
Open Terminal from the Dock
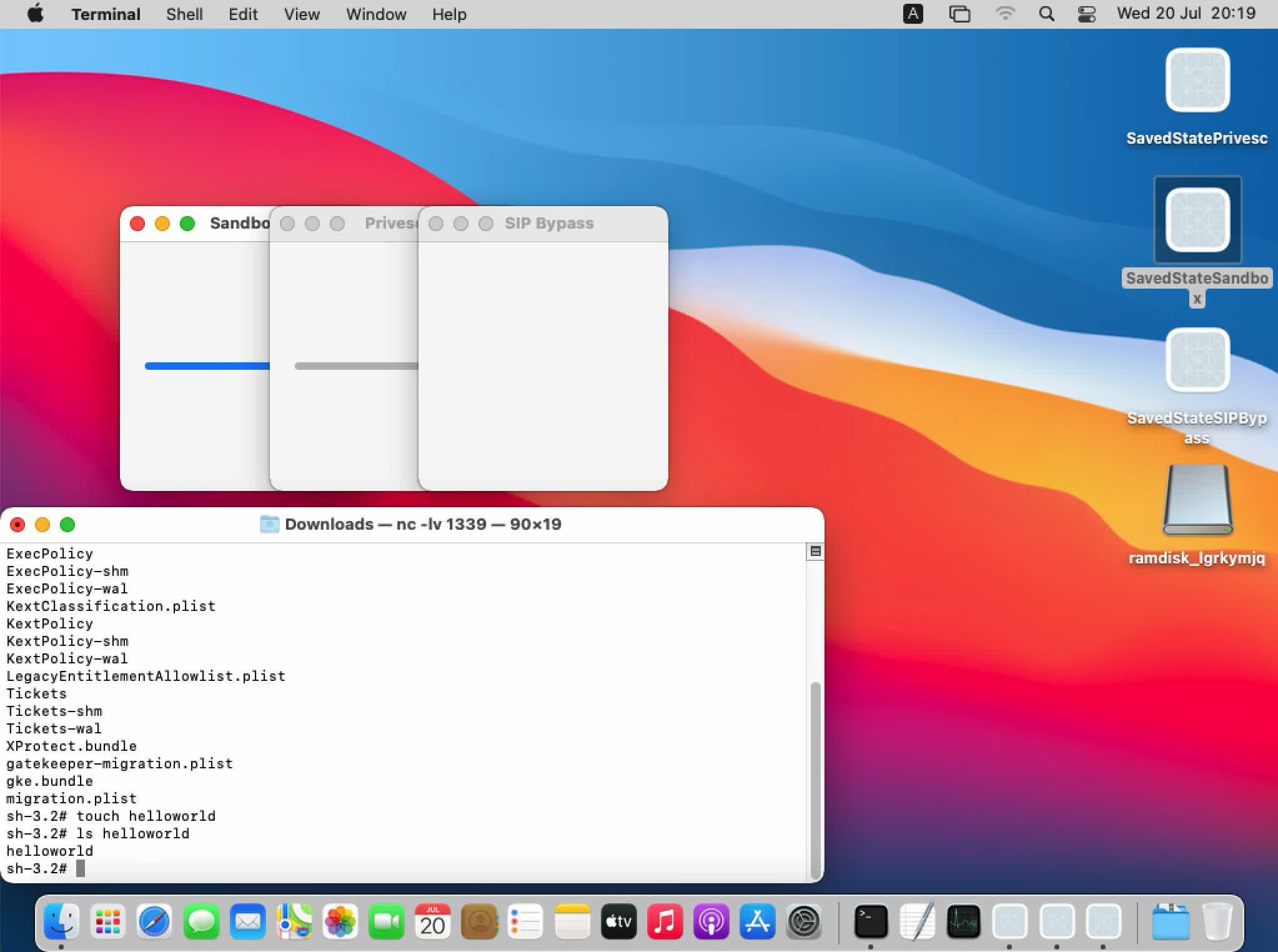pyautogui.click(x=871, y=921)
